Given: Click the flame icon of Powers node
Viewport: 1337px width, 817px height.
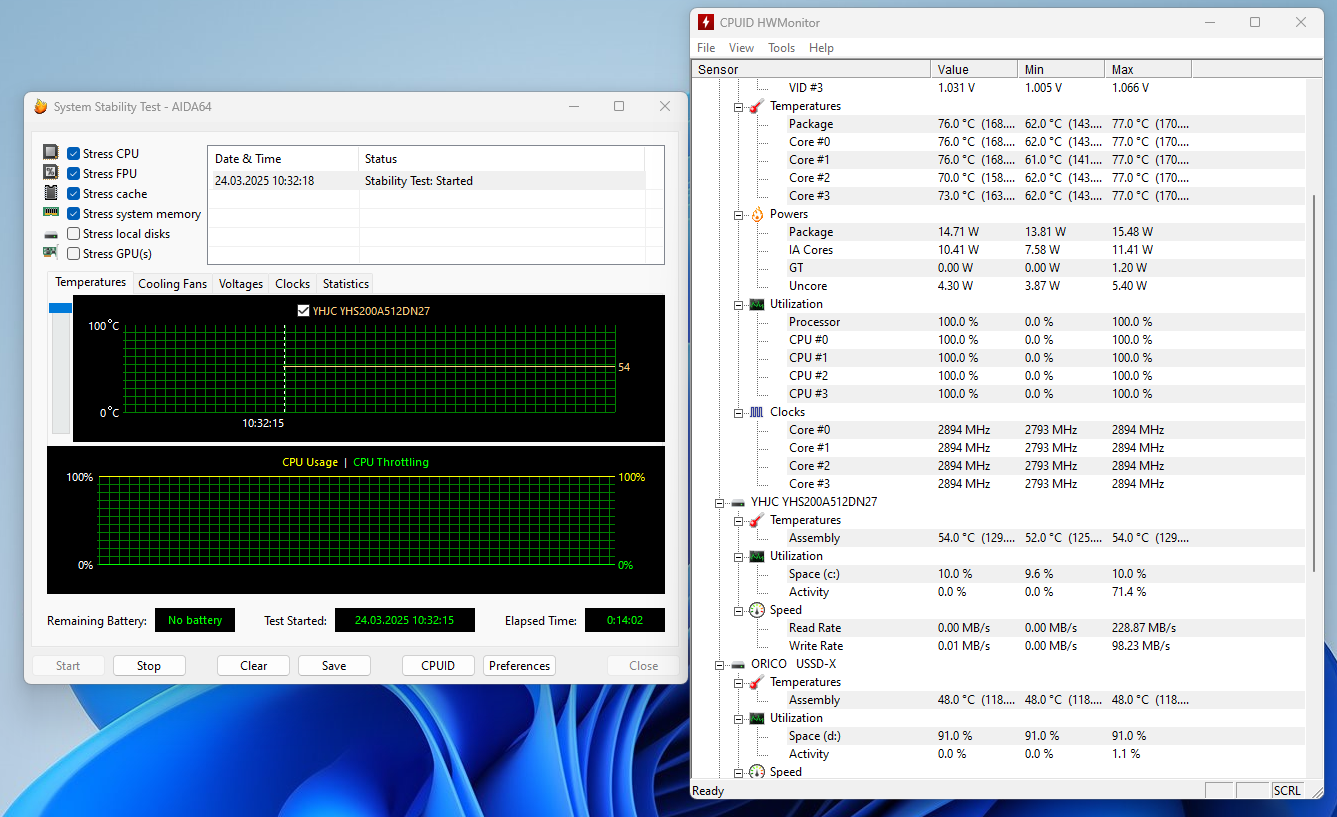Looking at the screenshot, I should [x=757, y=214].
